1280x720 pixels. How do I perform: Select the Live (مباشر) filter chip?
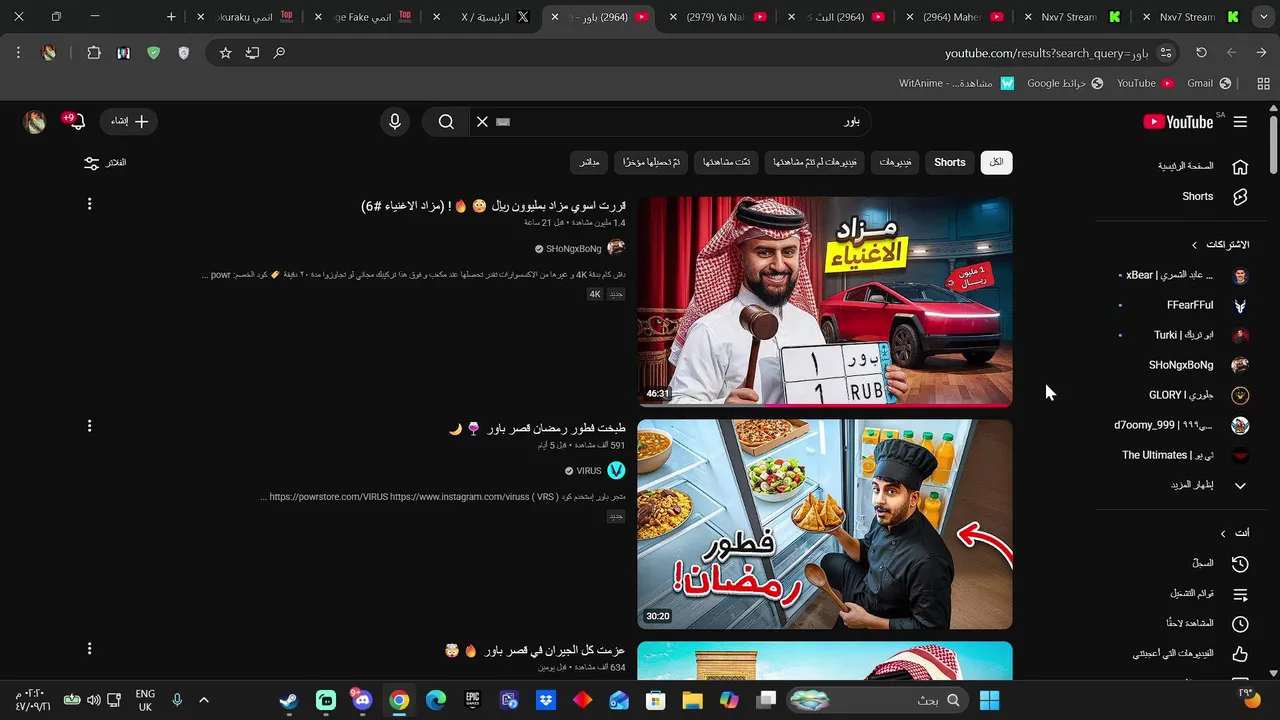pyautogui.click(x=590, y=162)
